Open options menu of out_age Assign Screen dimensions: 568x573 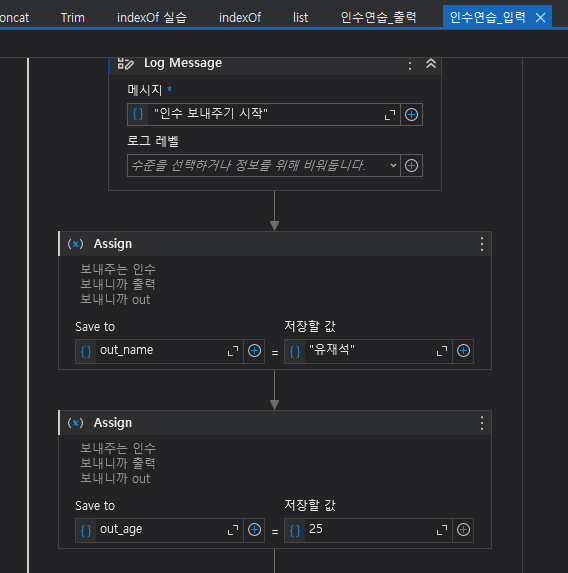coord(482,423)
